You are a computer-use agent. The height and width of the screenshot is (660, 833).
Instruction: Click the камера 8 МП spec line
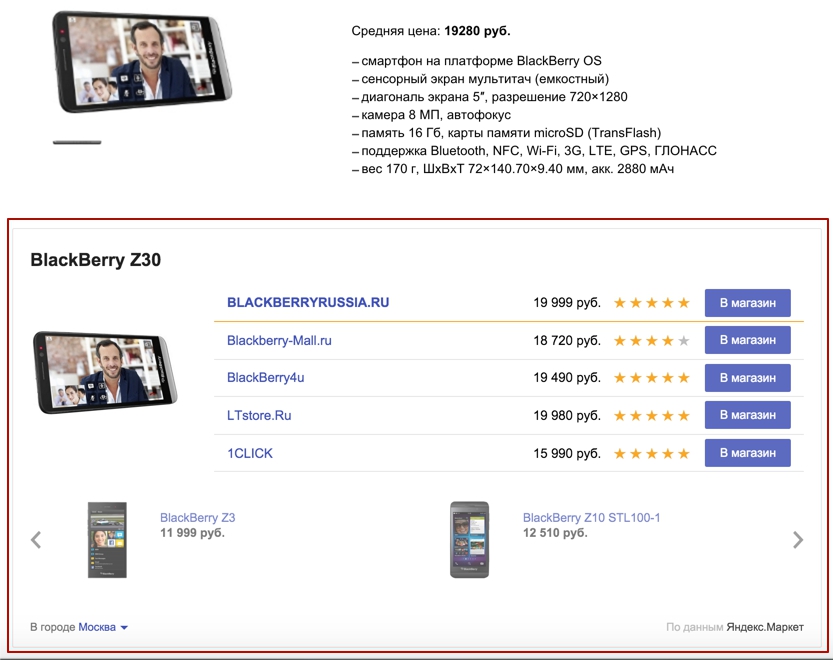[431, 115]
